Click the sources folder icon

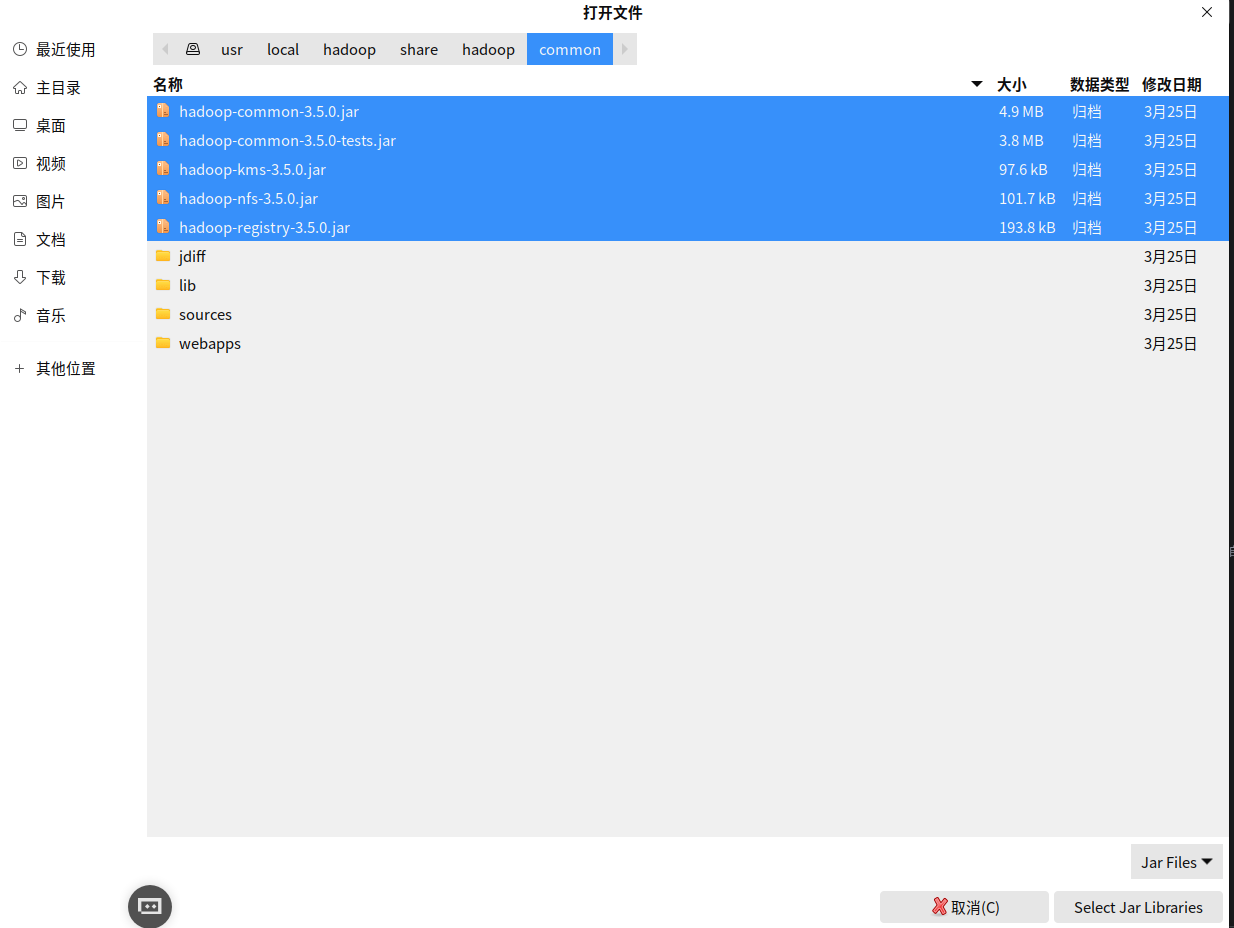pos(163,314)
